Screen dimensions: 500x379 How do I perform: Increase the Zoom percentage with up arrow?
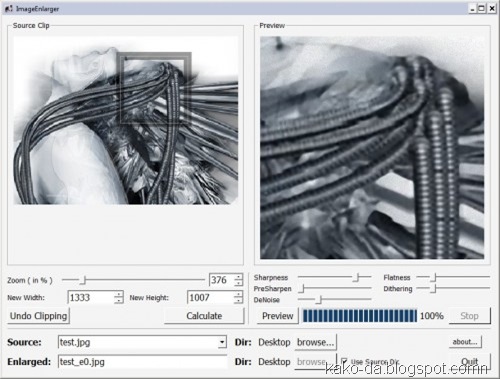click(238, 277)
